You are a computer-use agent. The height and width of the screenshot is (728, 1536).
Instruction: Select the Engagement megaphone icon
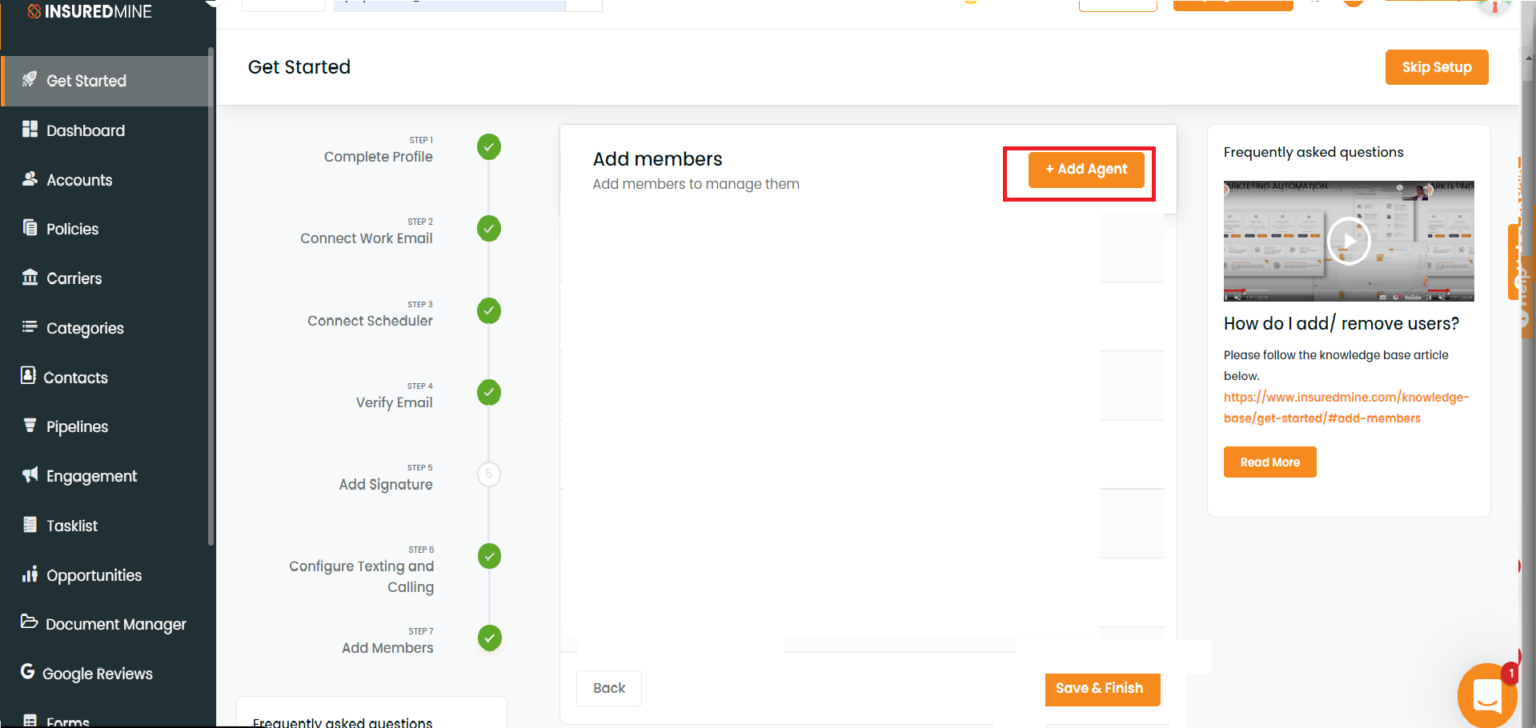[x=29, y=475]
